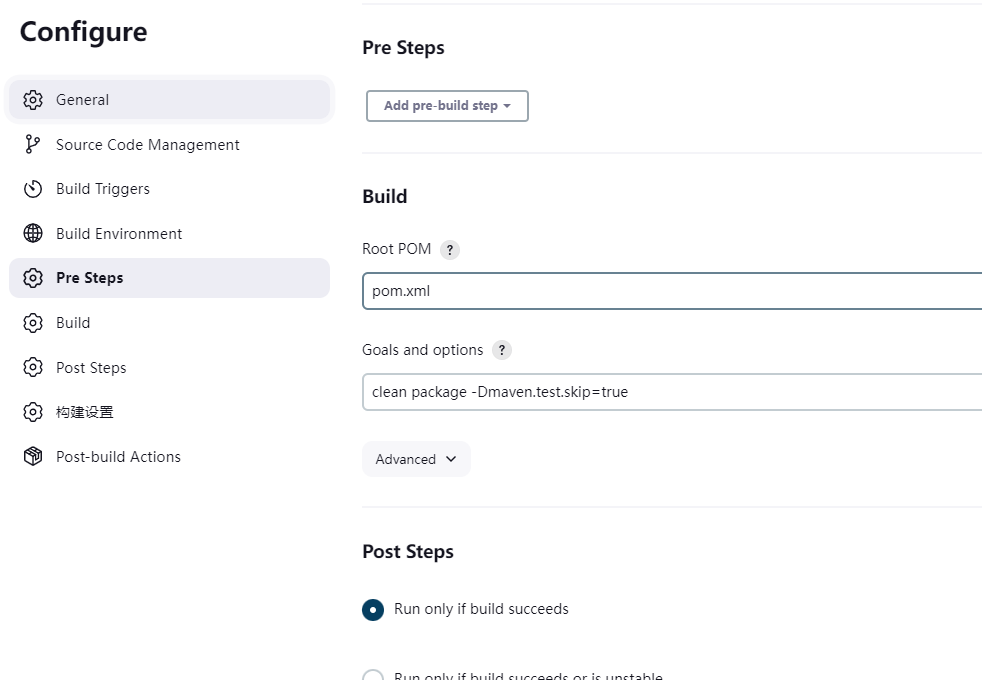
Task: Jump to the Build section in sidebar
Action: point(73,323)
